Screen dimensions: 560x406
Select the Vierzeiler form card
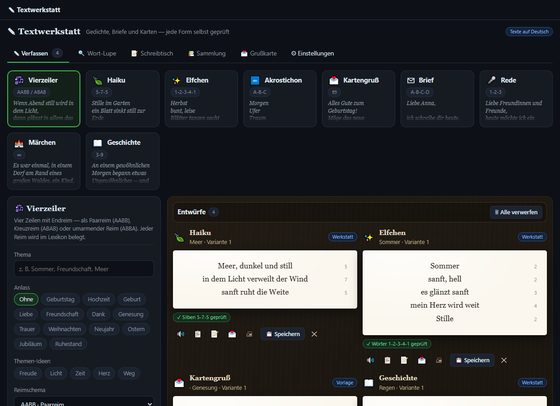[x=44, y=99]
